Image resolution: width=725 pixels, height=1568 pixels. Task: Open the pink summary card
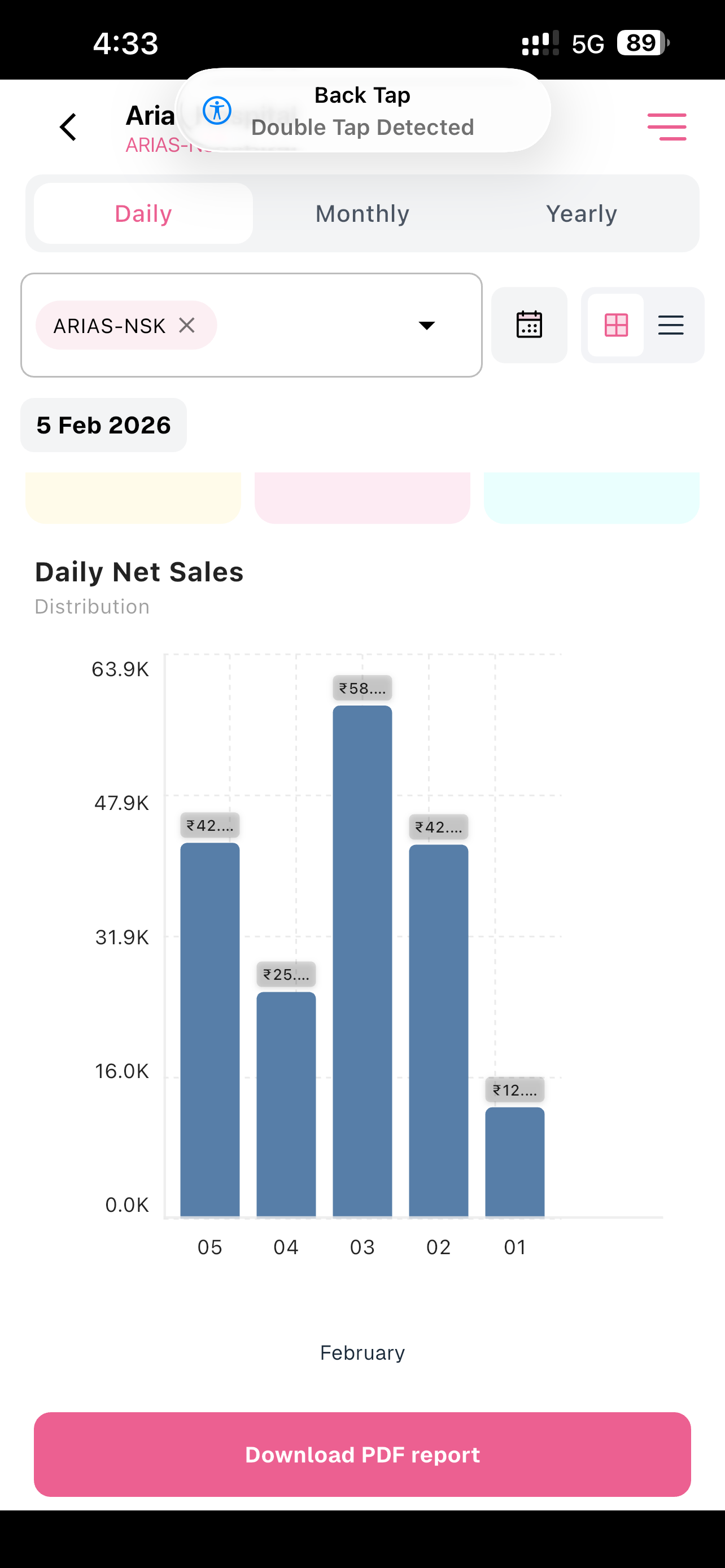(x=362, y=497)
